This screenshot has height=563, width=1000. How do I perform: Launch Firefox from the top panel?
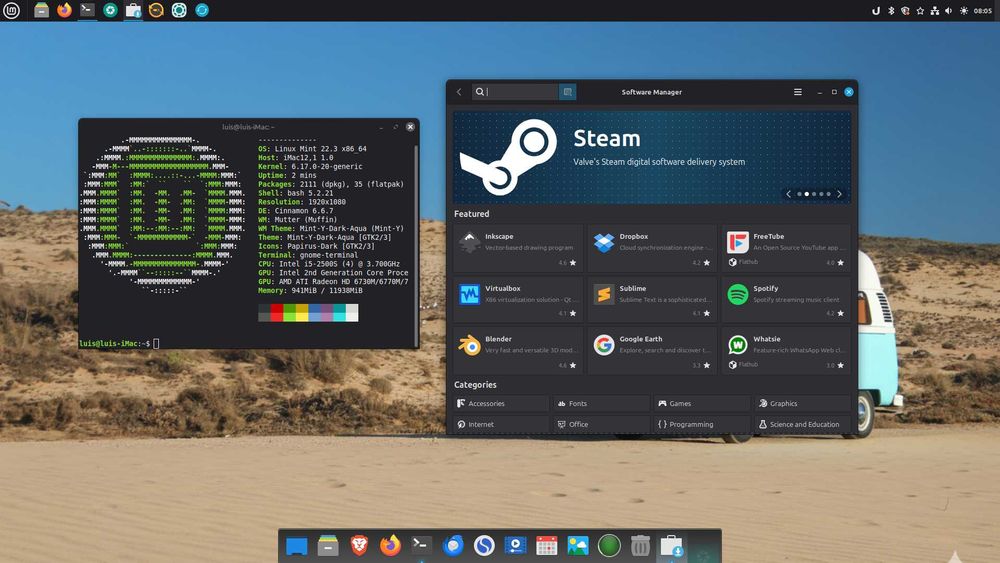click(x=64, y=10)
